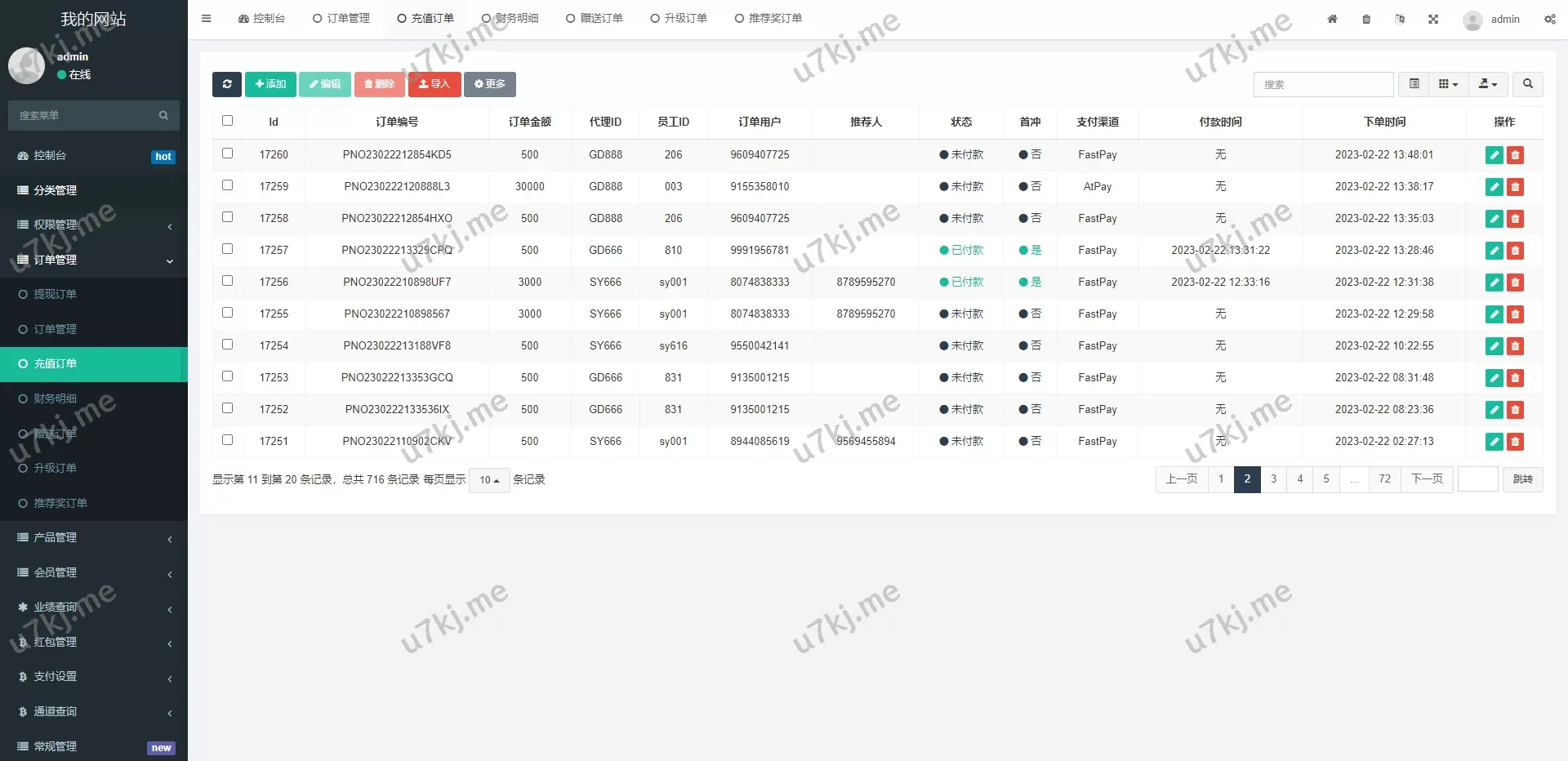Viewport: 1568px width, 761px height.
Task: Open the page size dropdown showing 10
Action: [x=489, y=480]
